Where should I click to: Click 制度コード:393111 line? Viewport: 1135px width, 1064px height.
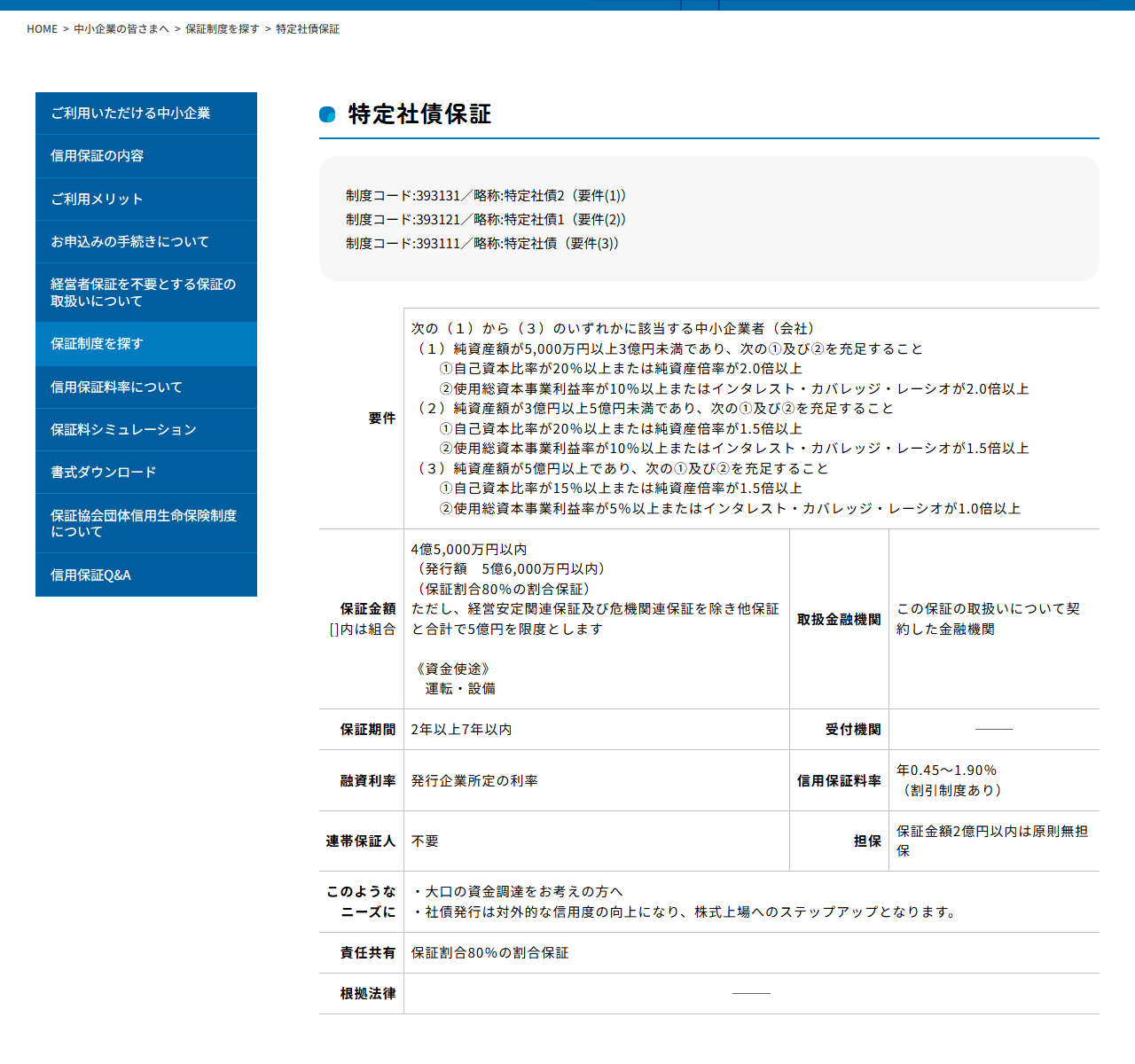pyautogui.click(x=482, y=243)
